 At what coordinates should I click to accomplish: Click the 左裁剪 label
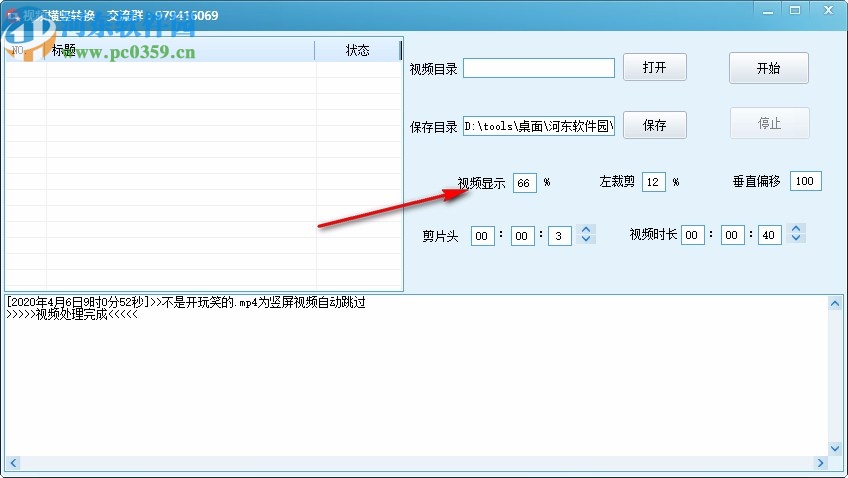point(617,182)
